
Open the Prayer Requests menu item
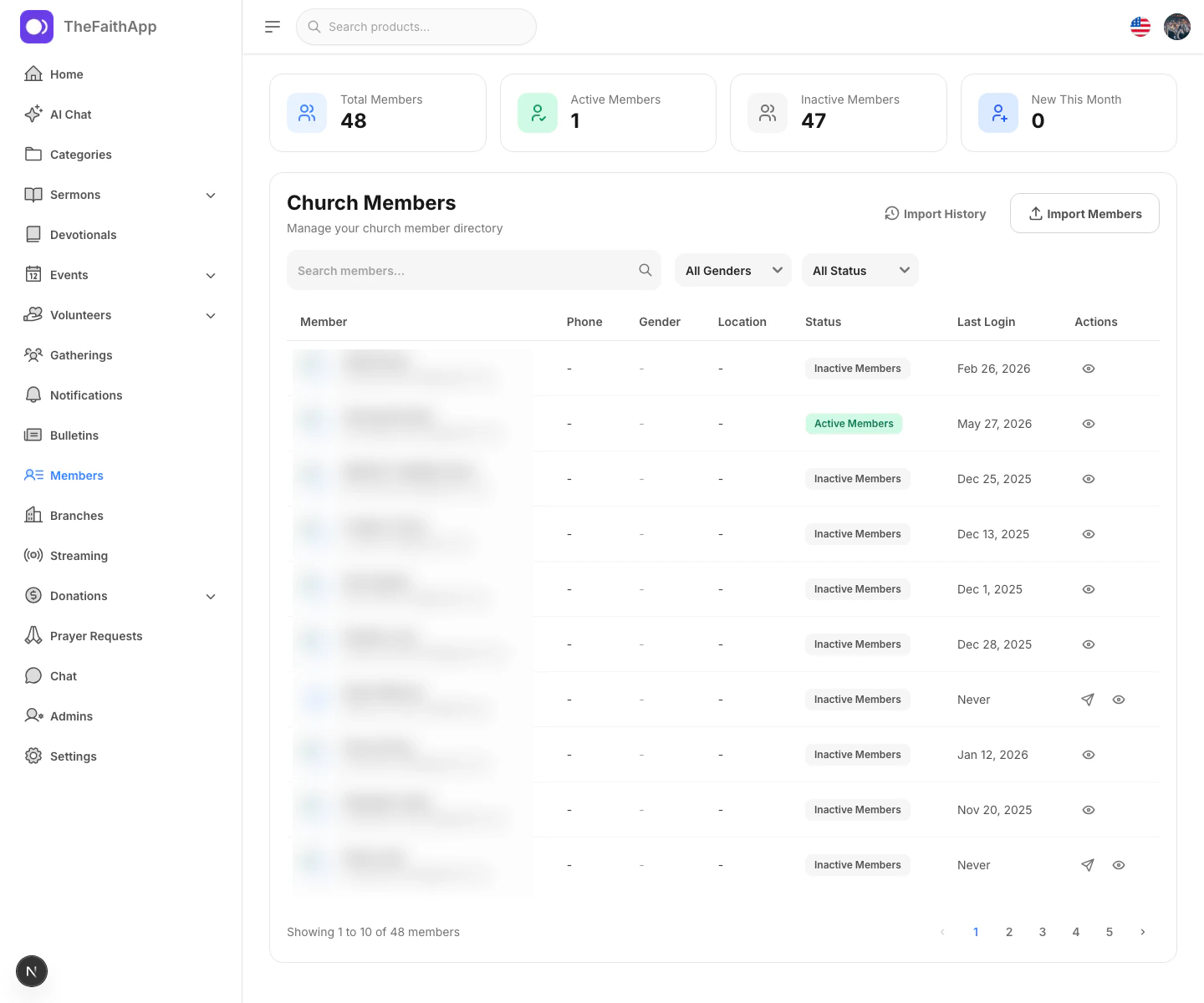click(x=120, y=635)
